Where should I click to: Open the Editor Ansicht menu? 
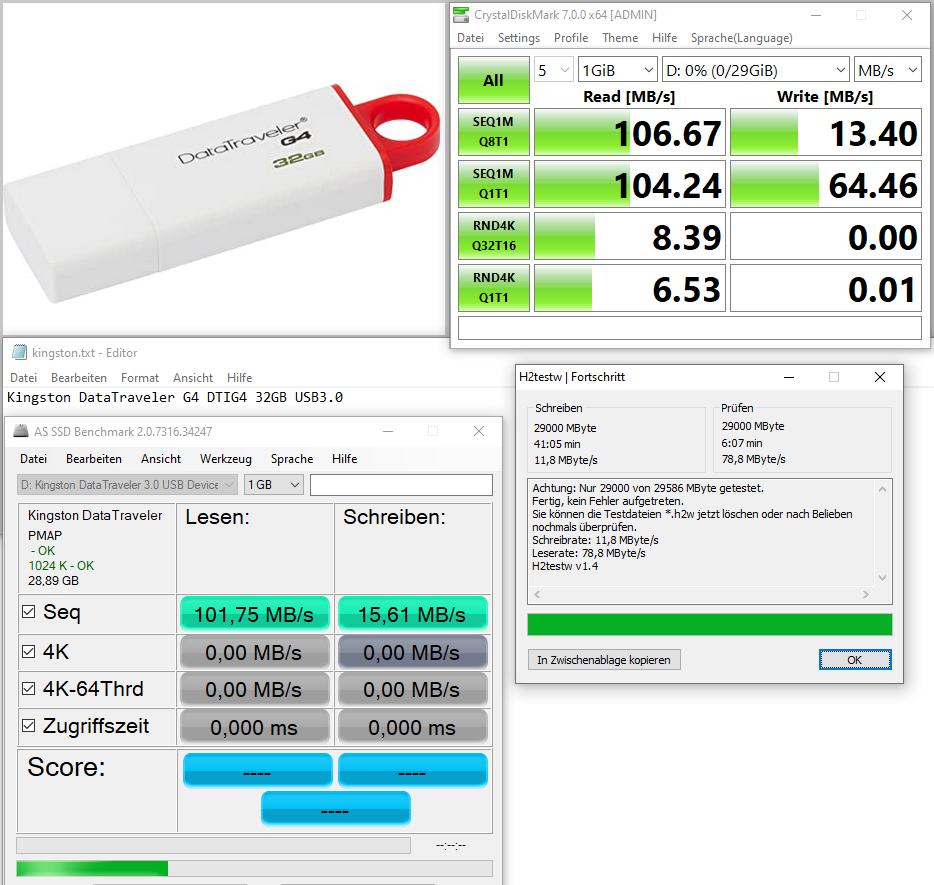pos(193,378)
